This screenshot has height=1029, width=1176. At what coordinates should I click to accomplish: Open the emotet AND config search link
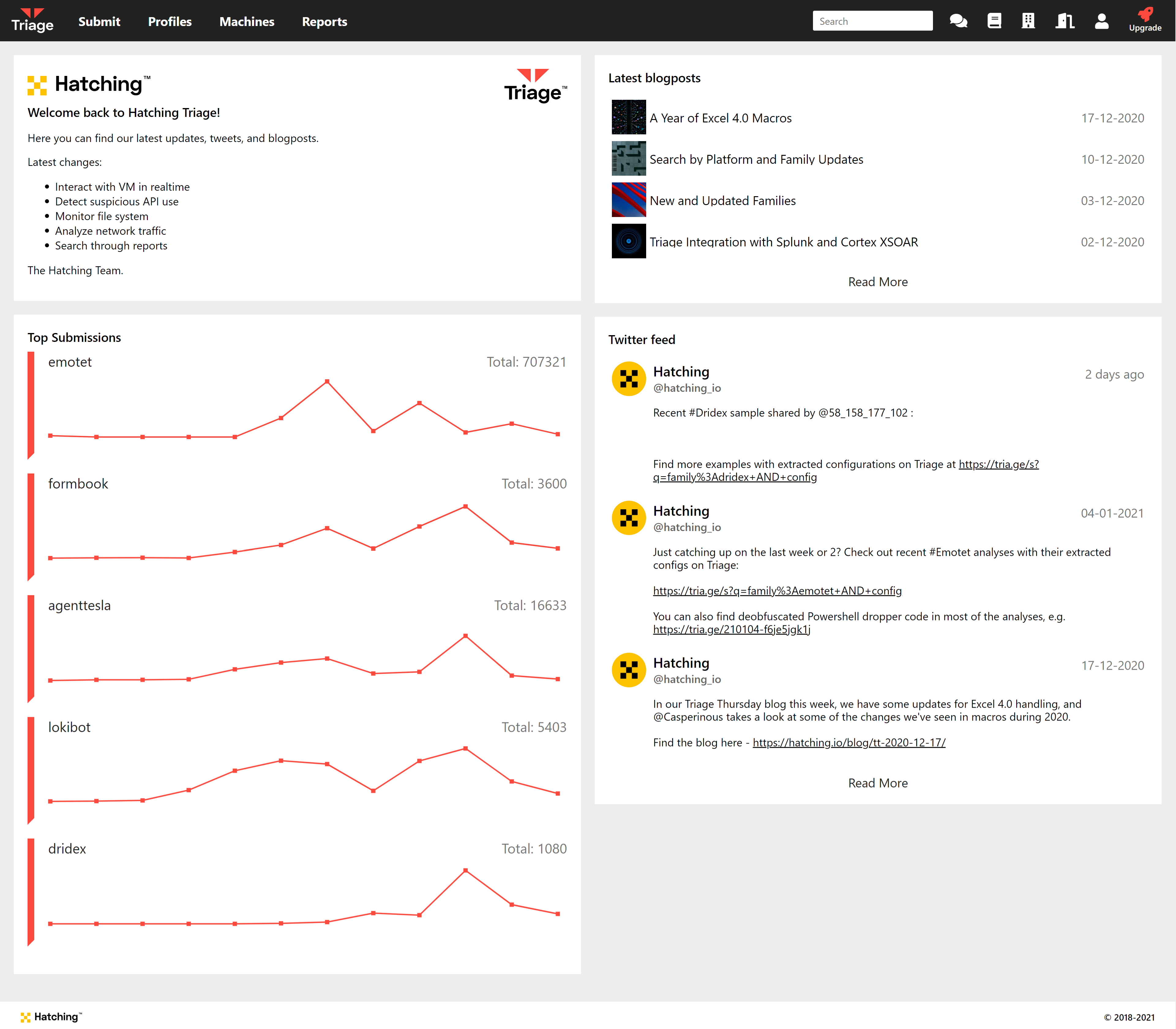pyautogui.click(x=777, y=591)
